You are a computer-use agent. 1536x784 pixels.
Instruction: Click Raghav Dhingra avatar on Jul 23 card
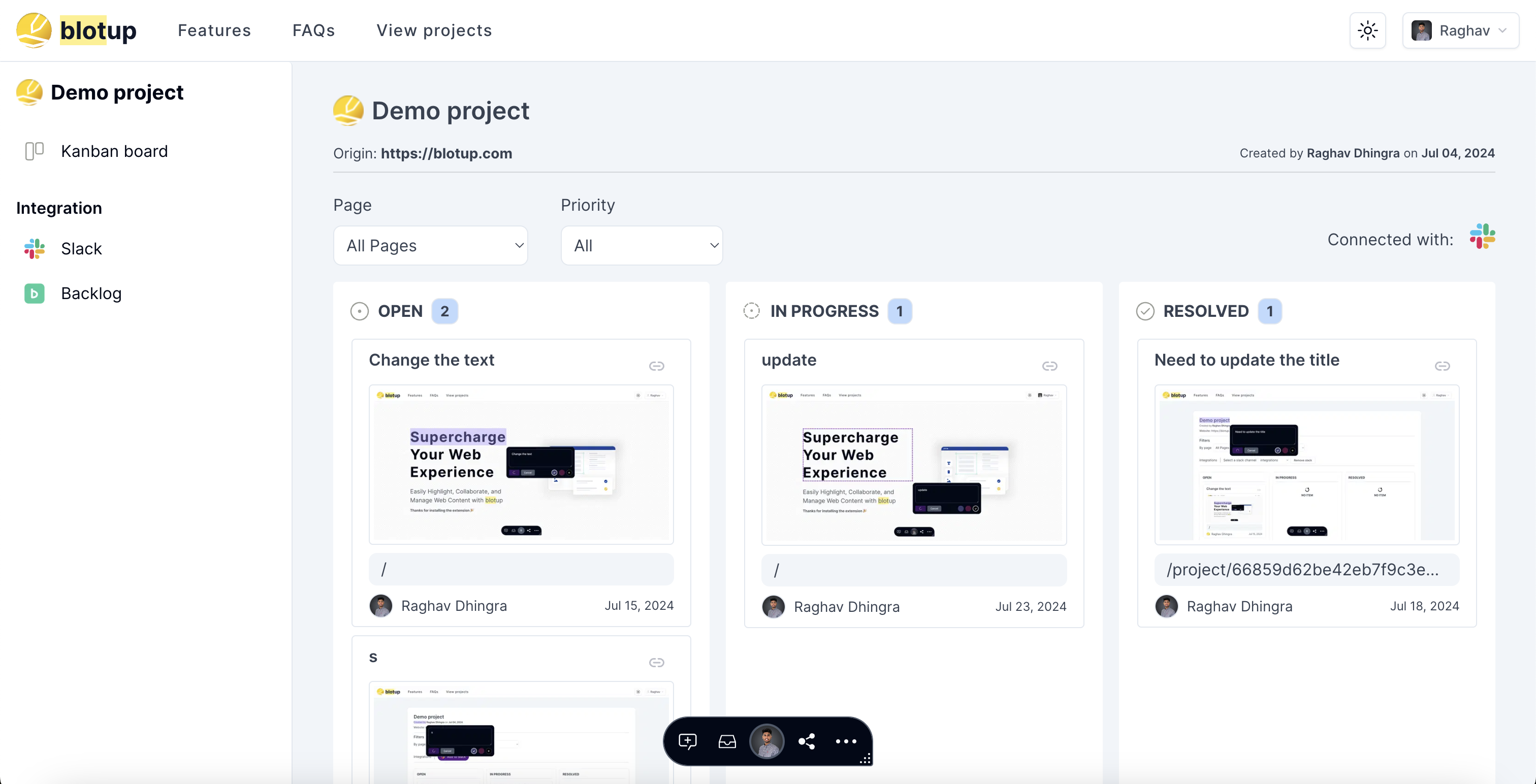point(774,607)
